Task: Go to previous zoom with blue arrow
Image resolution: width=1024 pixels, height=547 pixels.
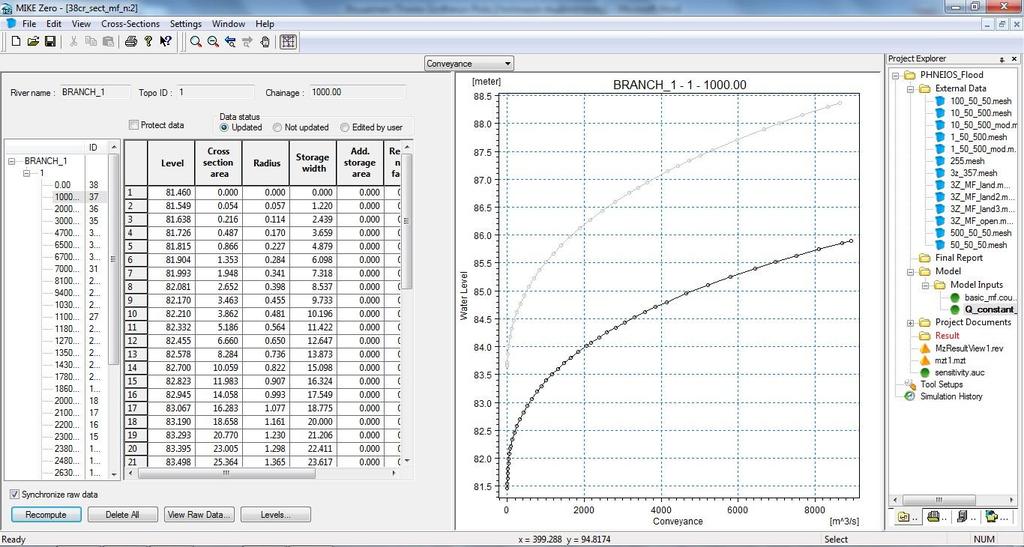Action: coord(230,42)
